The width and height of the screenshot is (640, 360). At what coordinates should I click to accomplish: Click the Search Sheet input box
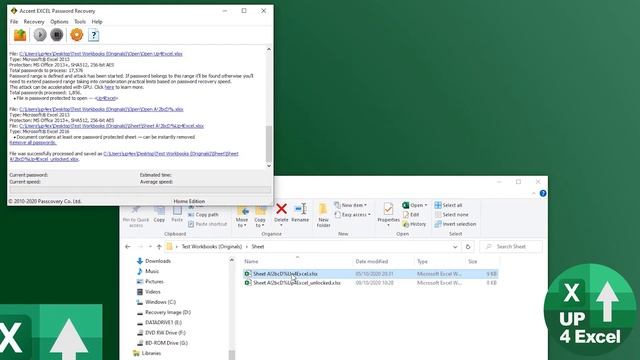pyautogui.click(x=511, y=247)
